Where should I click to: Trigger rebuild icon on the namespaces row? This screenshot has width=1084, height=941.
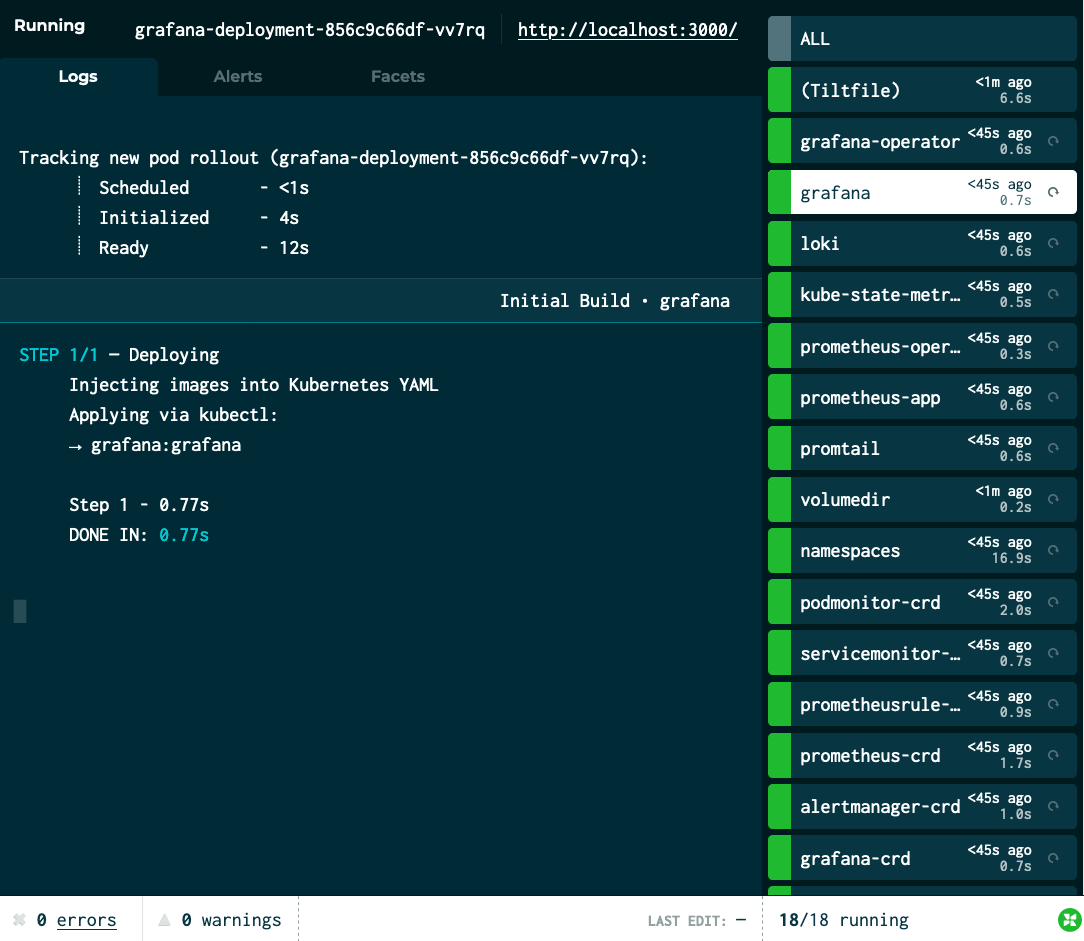[1053, 551]
